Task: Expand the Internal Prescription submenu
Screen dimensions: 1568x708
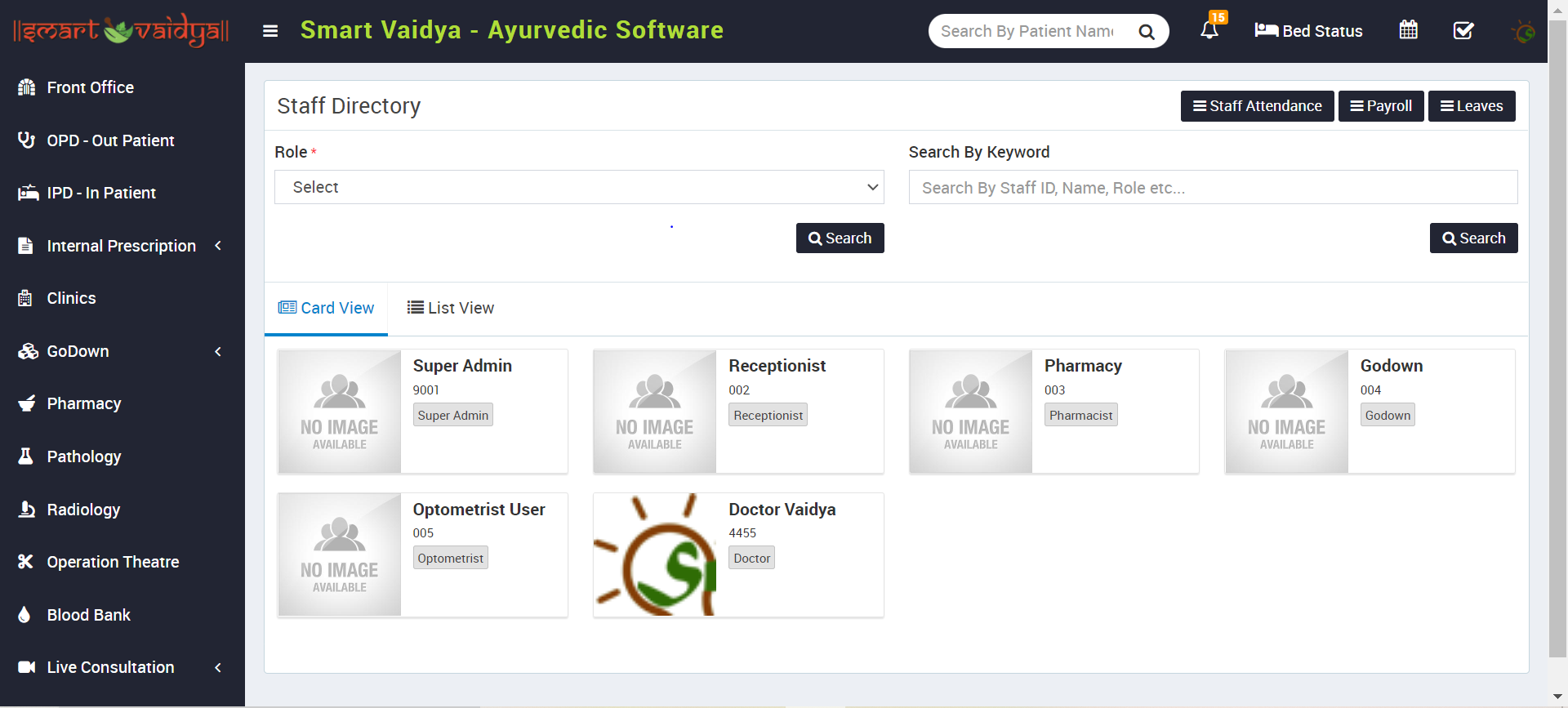Action: click(121, 246)
